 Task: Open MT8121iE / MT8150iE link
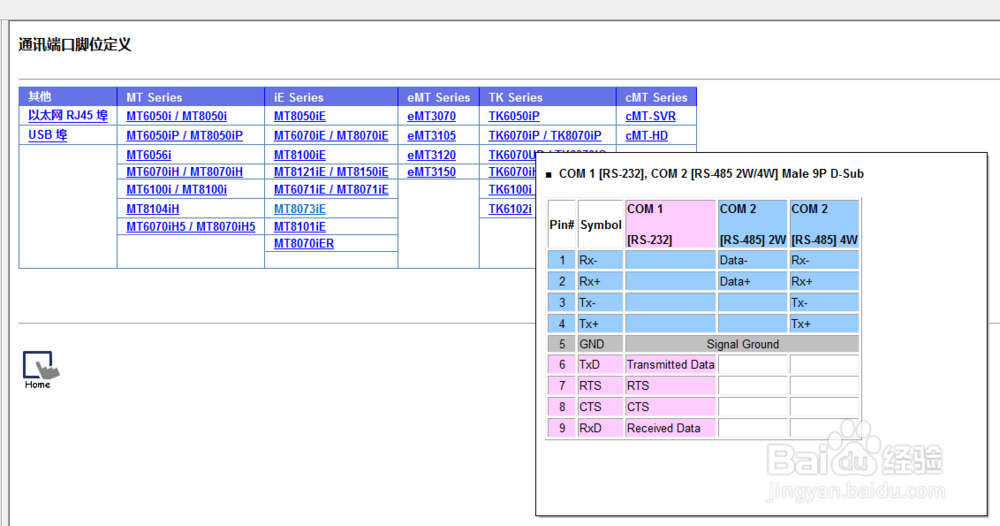pos(331,172)
